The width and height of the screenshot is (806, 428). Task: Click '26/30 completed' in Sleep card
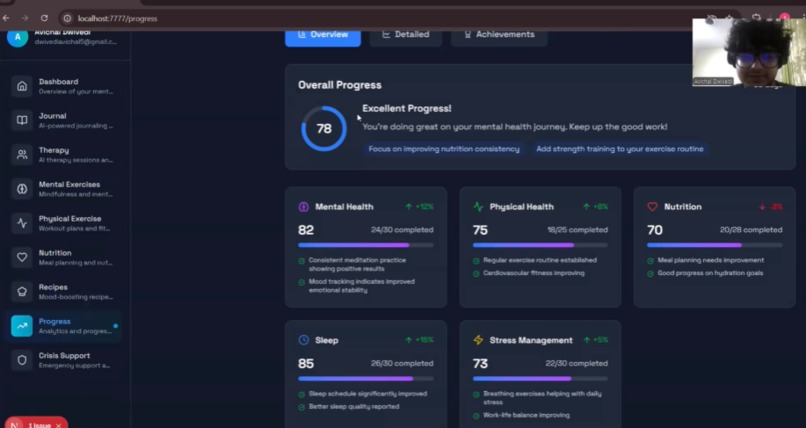point(402,363)
